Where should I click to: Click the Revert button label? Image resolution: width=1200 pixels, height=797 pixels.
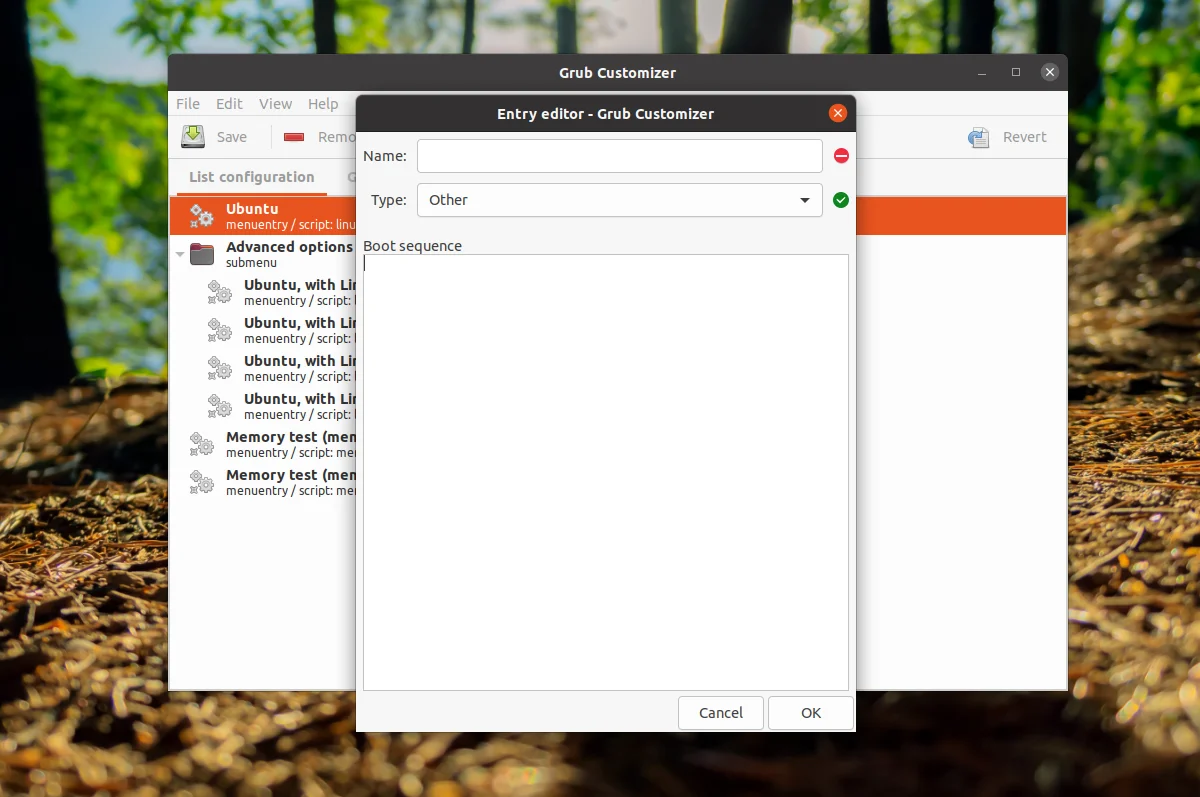tap(1025, 137)
